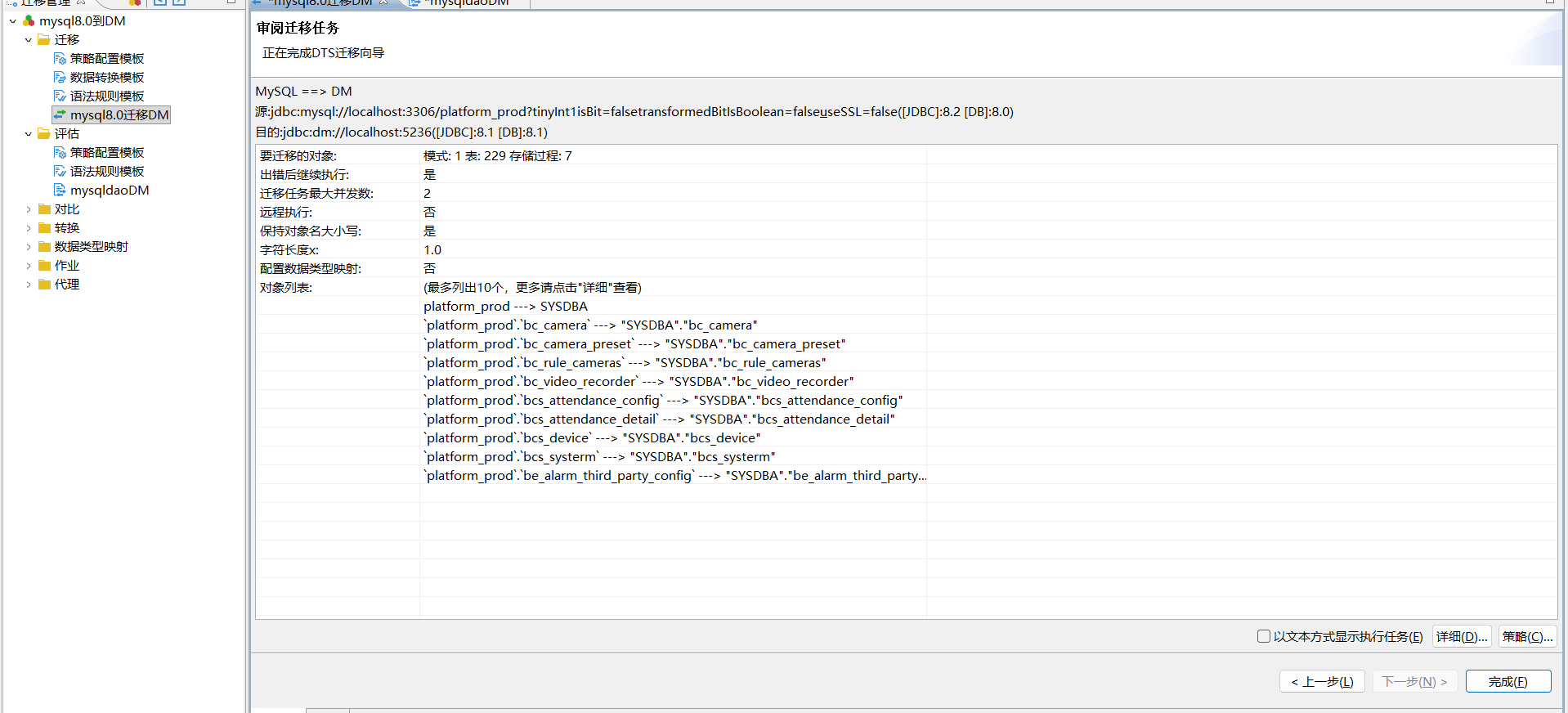
Task: Click 策略配置模板 icon under 迁移 folder
Action: [60, 59]
